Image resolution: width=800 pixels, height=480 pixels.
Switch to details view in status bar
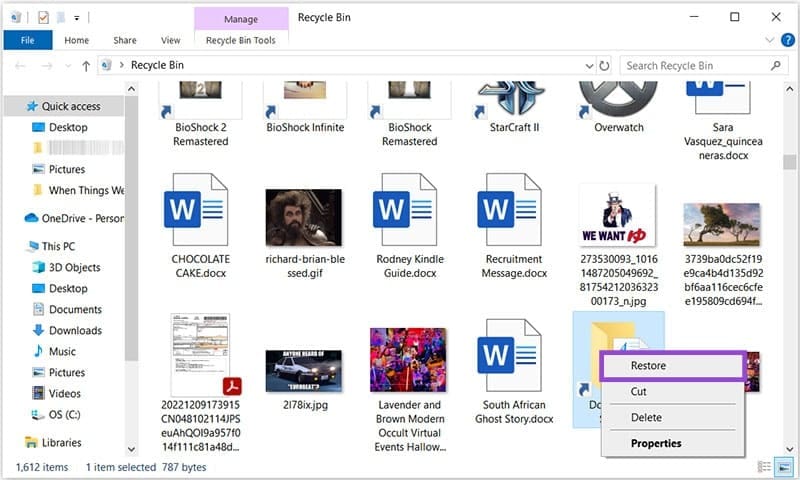click(x=765, y=467)
